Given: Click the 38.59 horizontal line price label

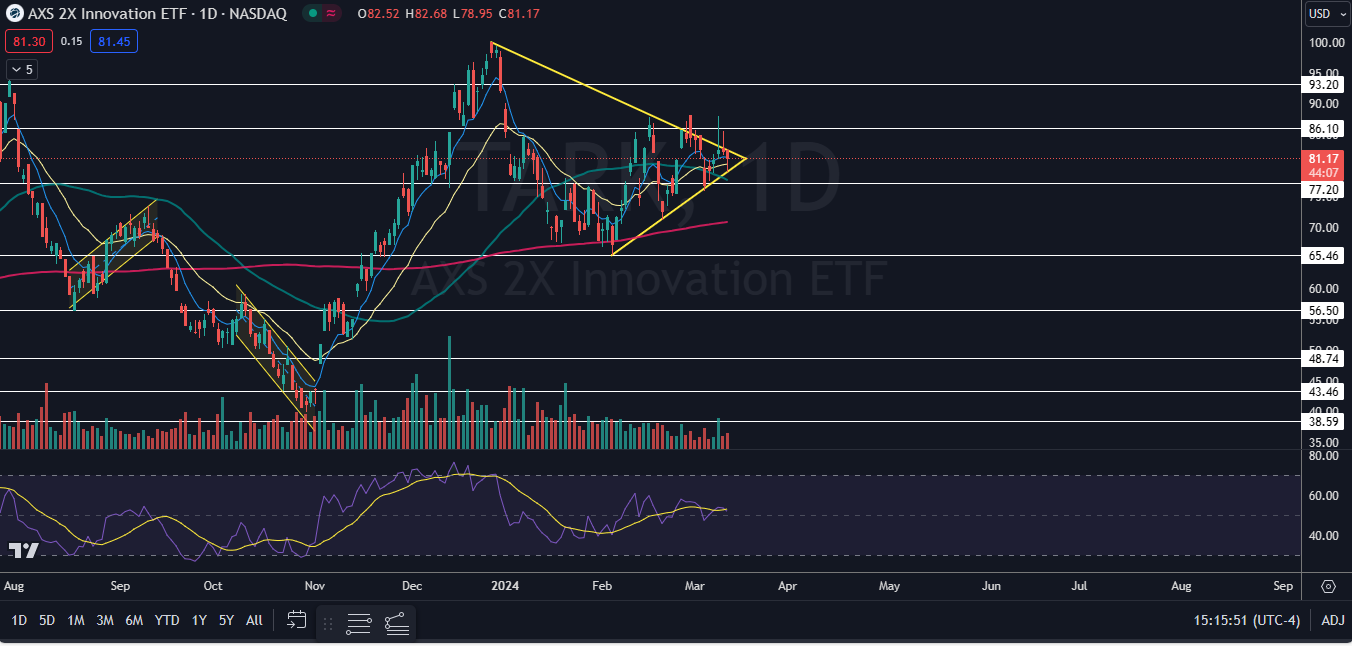Looking at the screenshot, I should pyautogui.click(x=1324, y=422).
